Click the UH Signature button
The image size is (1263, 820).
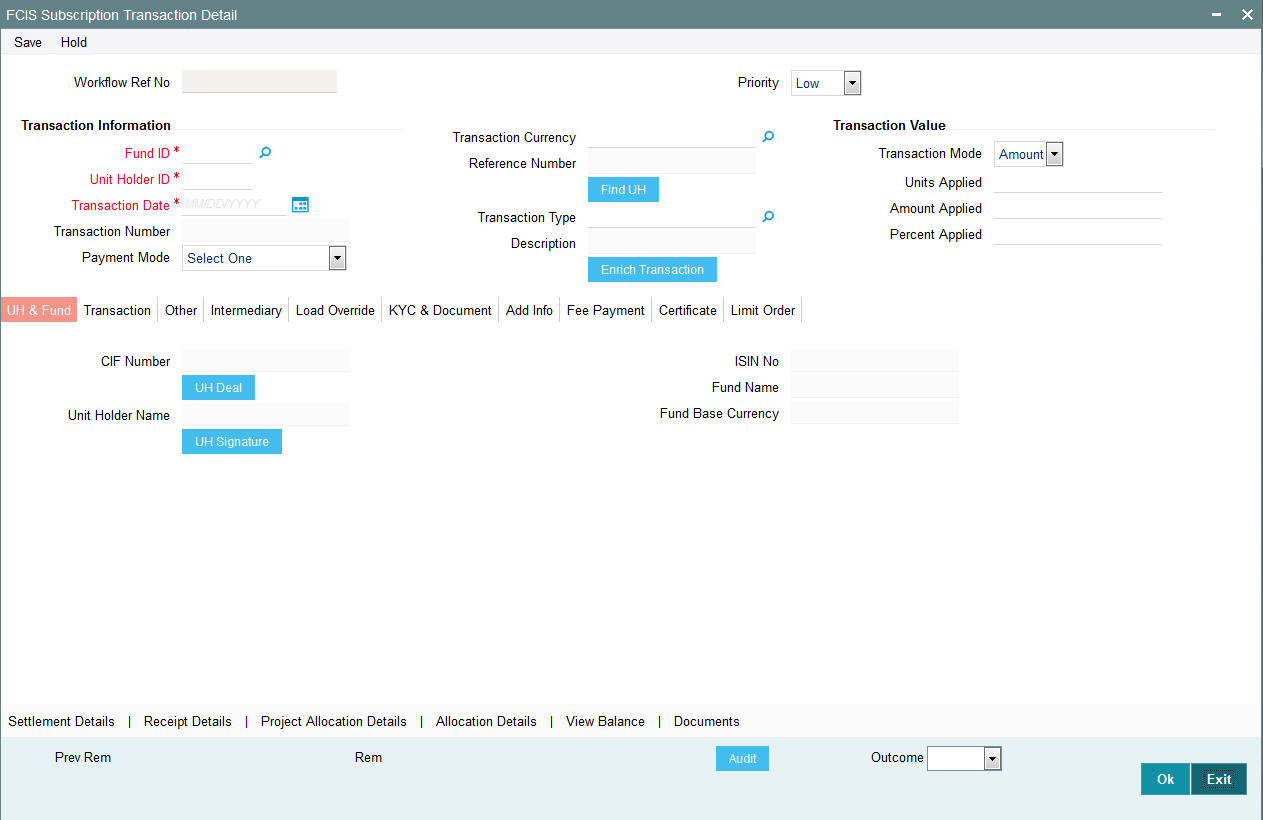(x=232, y=442)
